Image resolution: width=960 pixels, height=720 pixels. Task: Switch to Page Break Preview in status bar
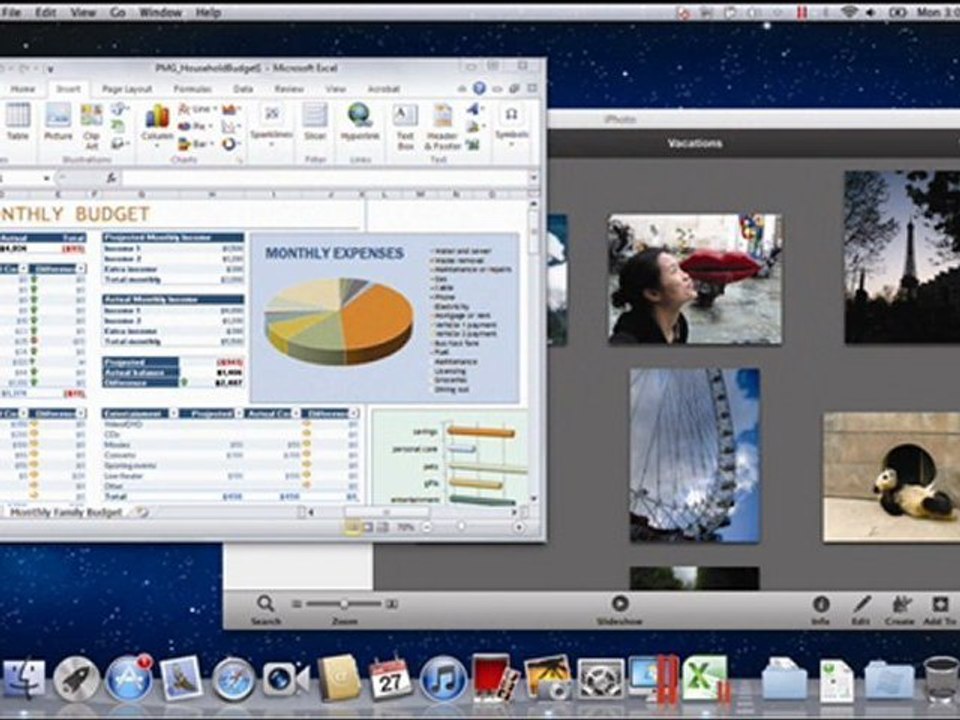382,527
